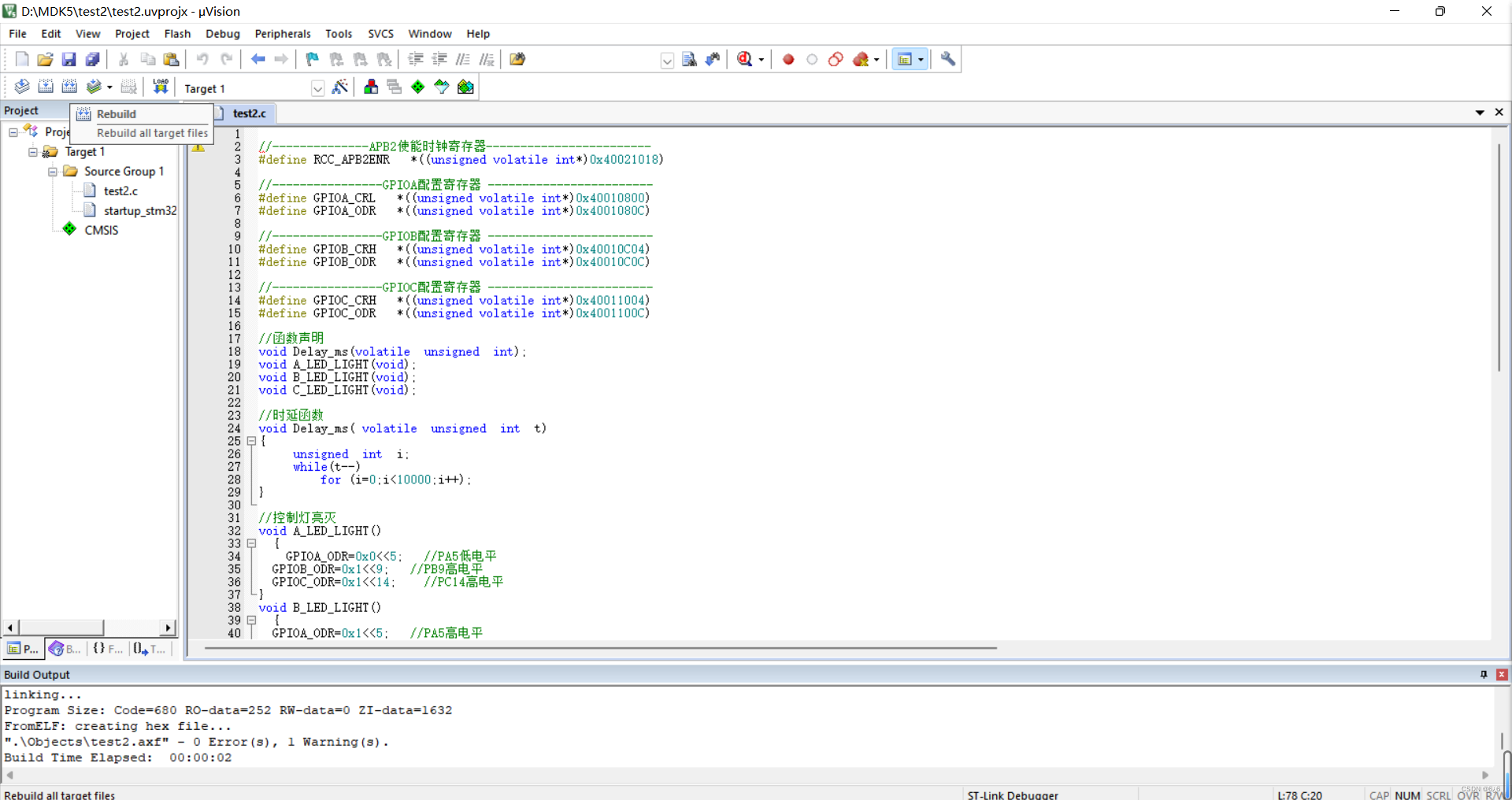Screen dimensions: 1512x800
Task: Click green diamond Manage Run-Time Environment icon
Action: click(418, 87)
